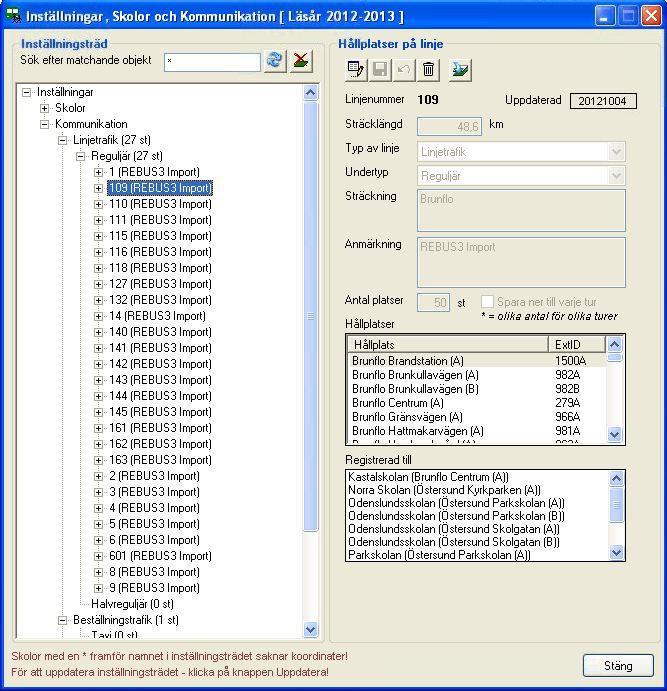Select tree item 142 (REBUS3 Import)
This screenshot has width=667, height=691.
[x=160, y=364]
